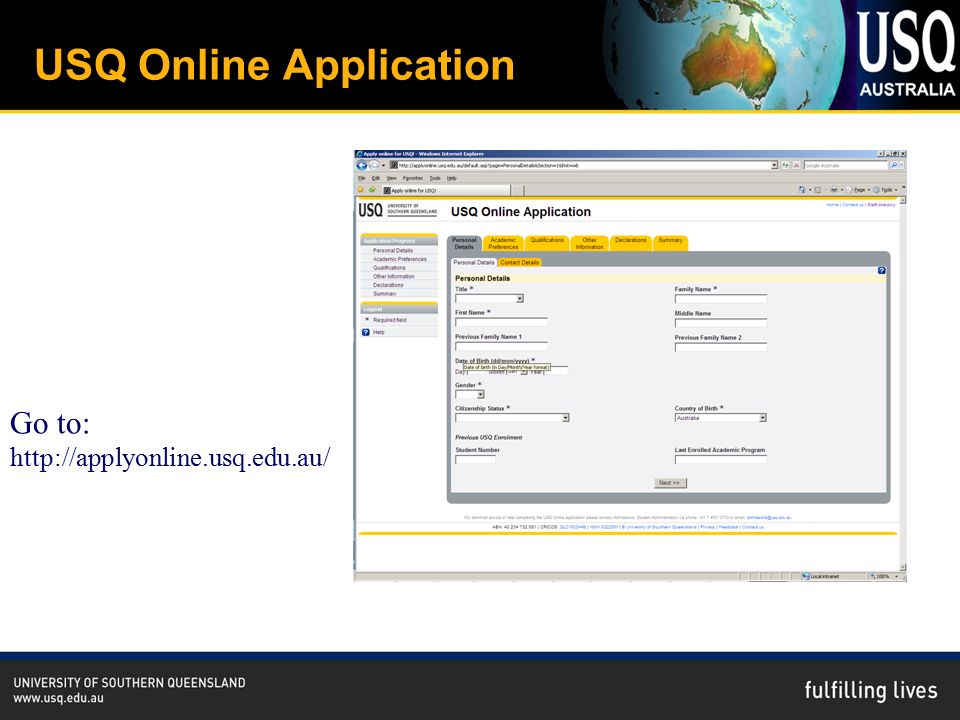Image resolution: width=960 pixels, height=720 pixels.
Task: Open the File menu
Action: [361, 178]
